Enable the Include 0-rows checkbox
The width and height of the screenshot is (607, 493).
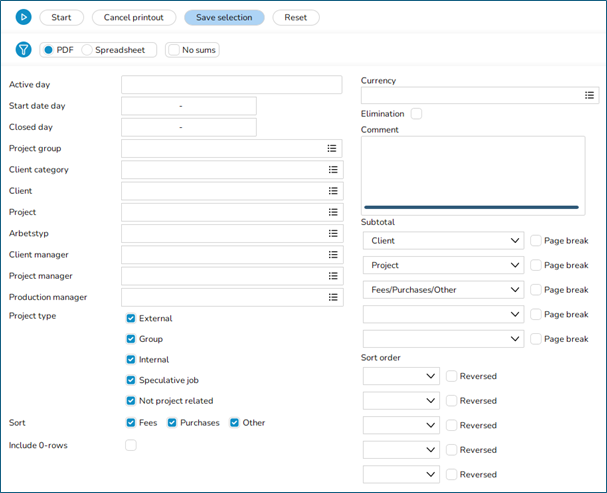click(x=131, y=445)
